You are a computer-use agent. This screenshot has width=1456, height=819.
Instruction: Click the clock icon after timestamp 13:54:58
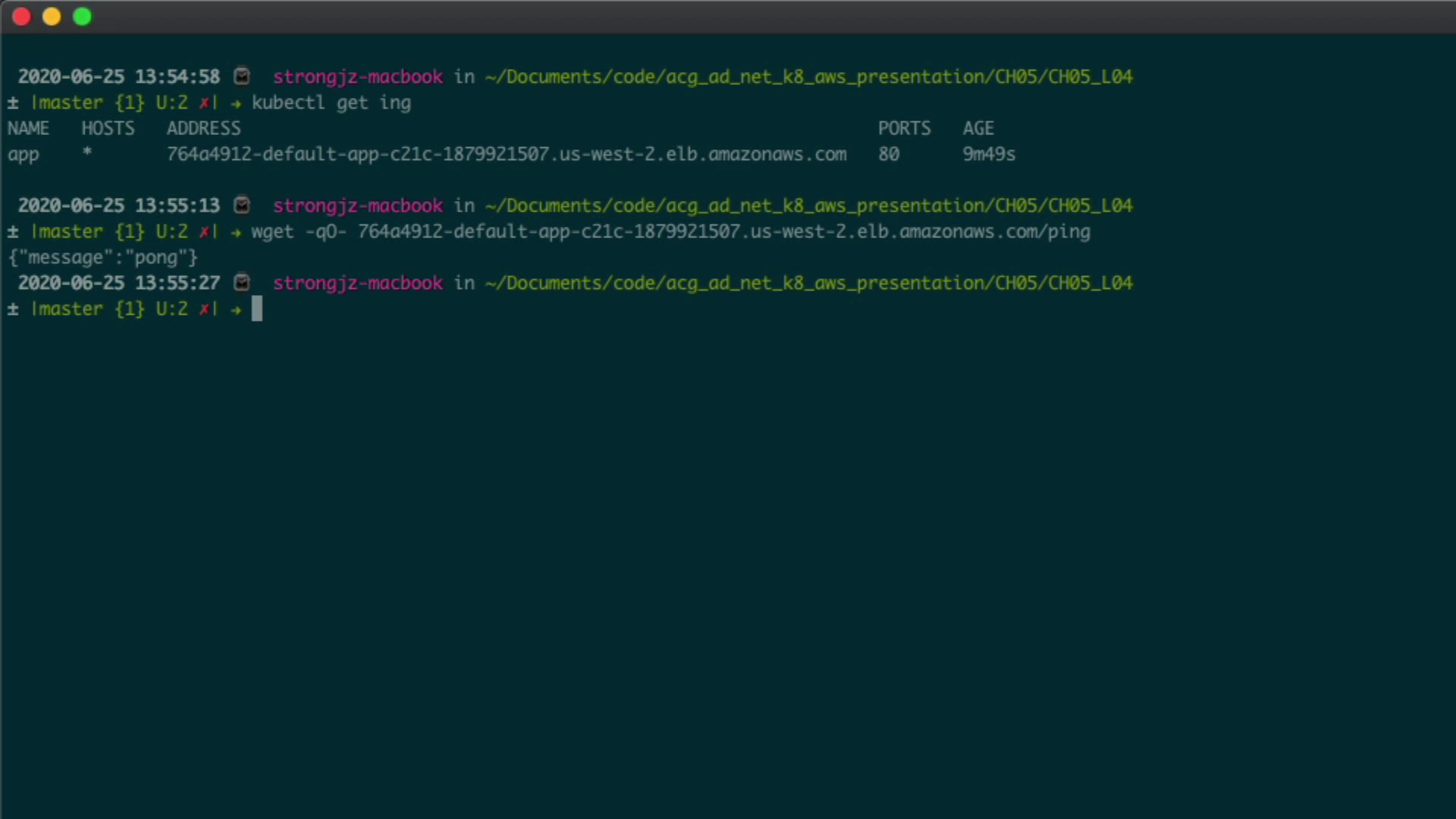pyautogui.click(x=242, y=77)
